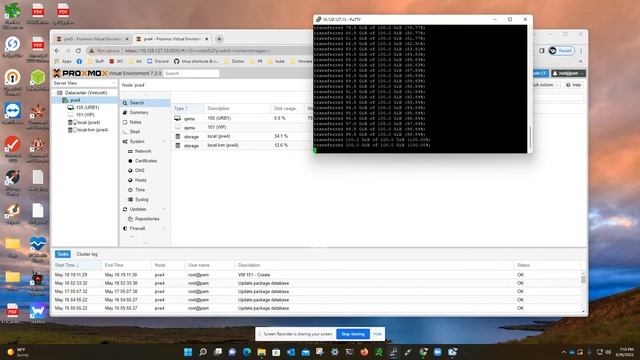This screenshot has height=360, width=640.
Task: Open the root@pam user menu
Action: pyautogui.click(x=568, y=73)
